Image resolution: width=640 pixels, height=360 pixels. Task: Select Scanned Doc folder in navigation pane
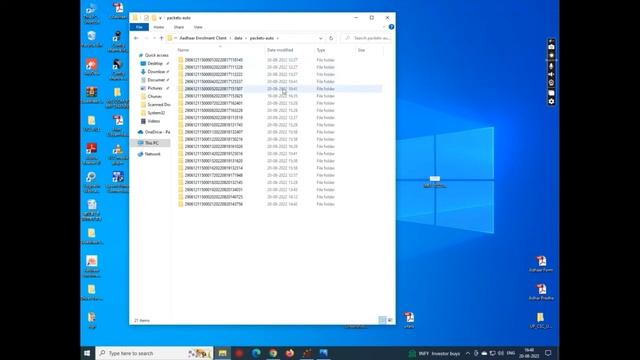pos(156,104)
